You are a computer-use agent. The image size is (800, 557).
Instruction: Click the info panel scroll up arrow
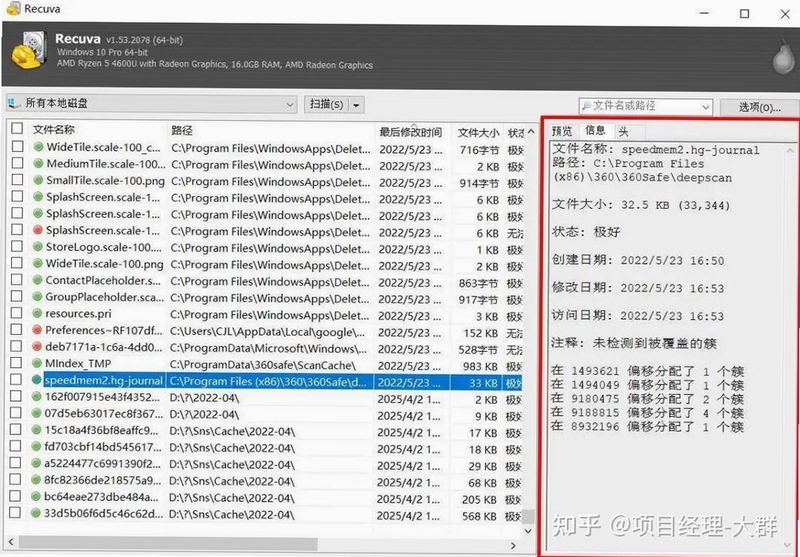790,151
